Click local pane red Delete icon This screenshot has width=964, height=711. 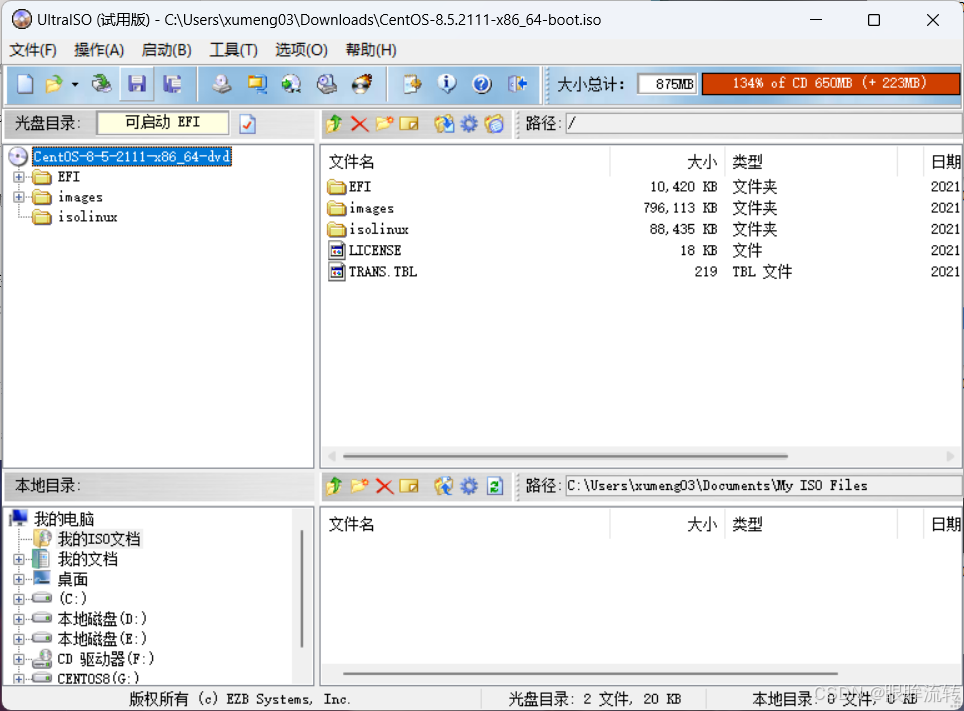[x=384, y=486]
